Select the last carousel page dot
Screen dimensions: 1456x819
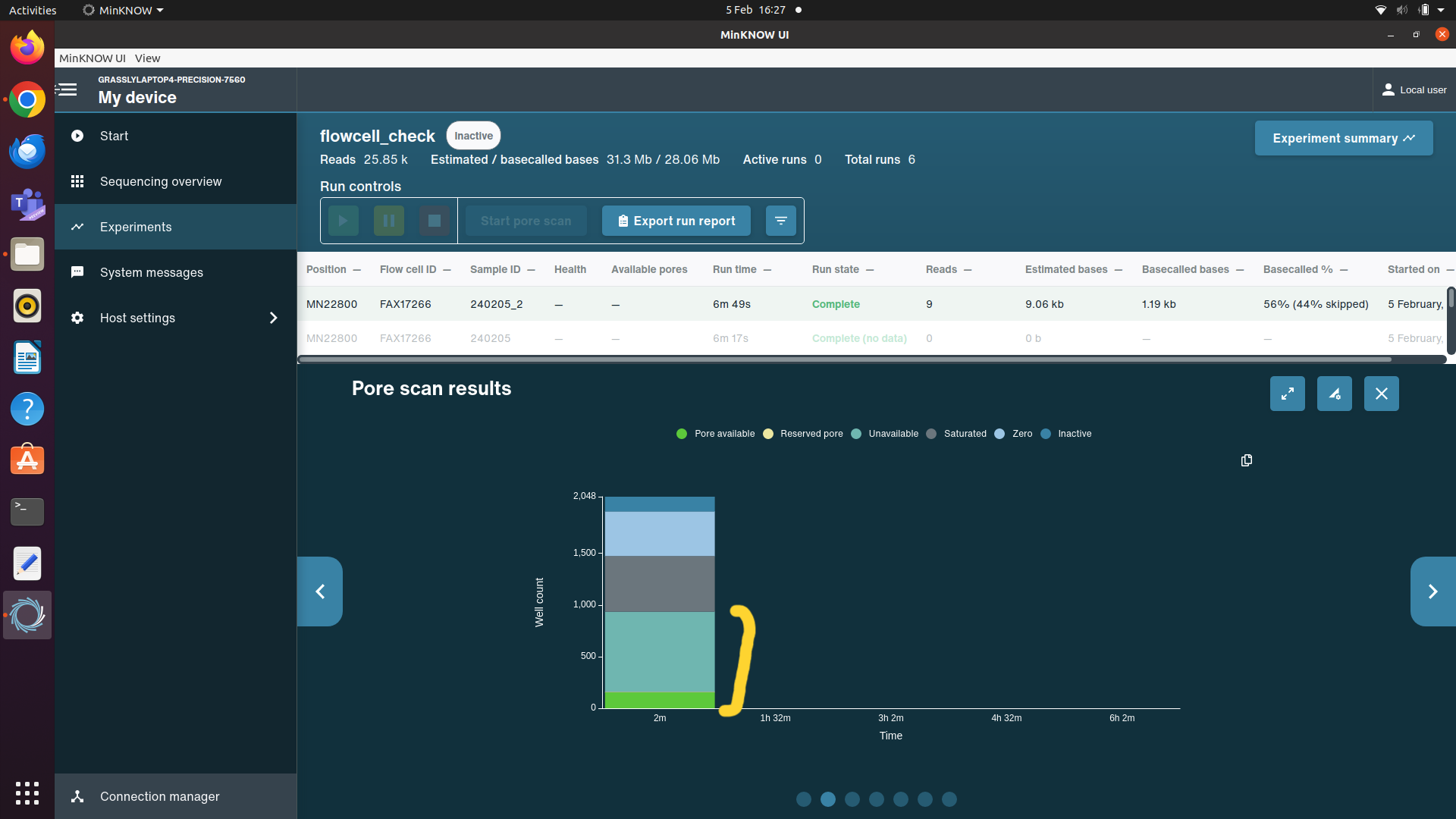949,799
